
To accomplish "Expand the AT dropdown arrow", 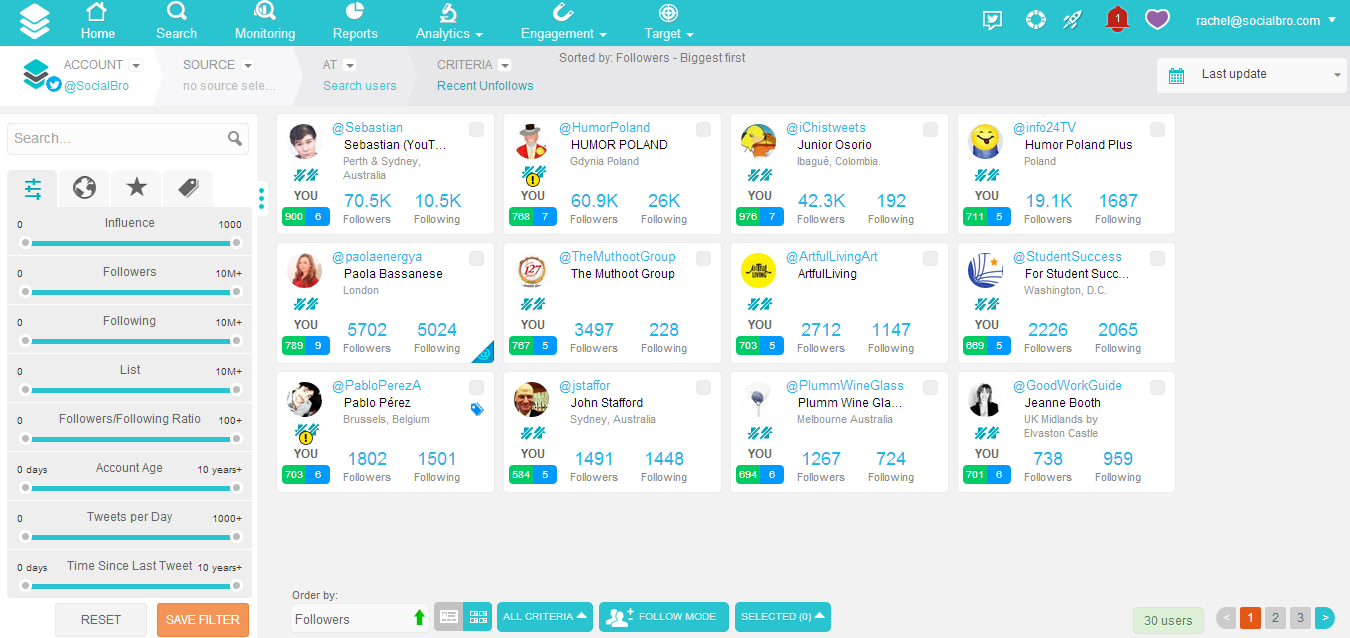I will [350, 65].
